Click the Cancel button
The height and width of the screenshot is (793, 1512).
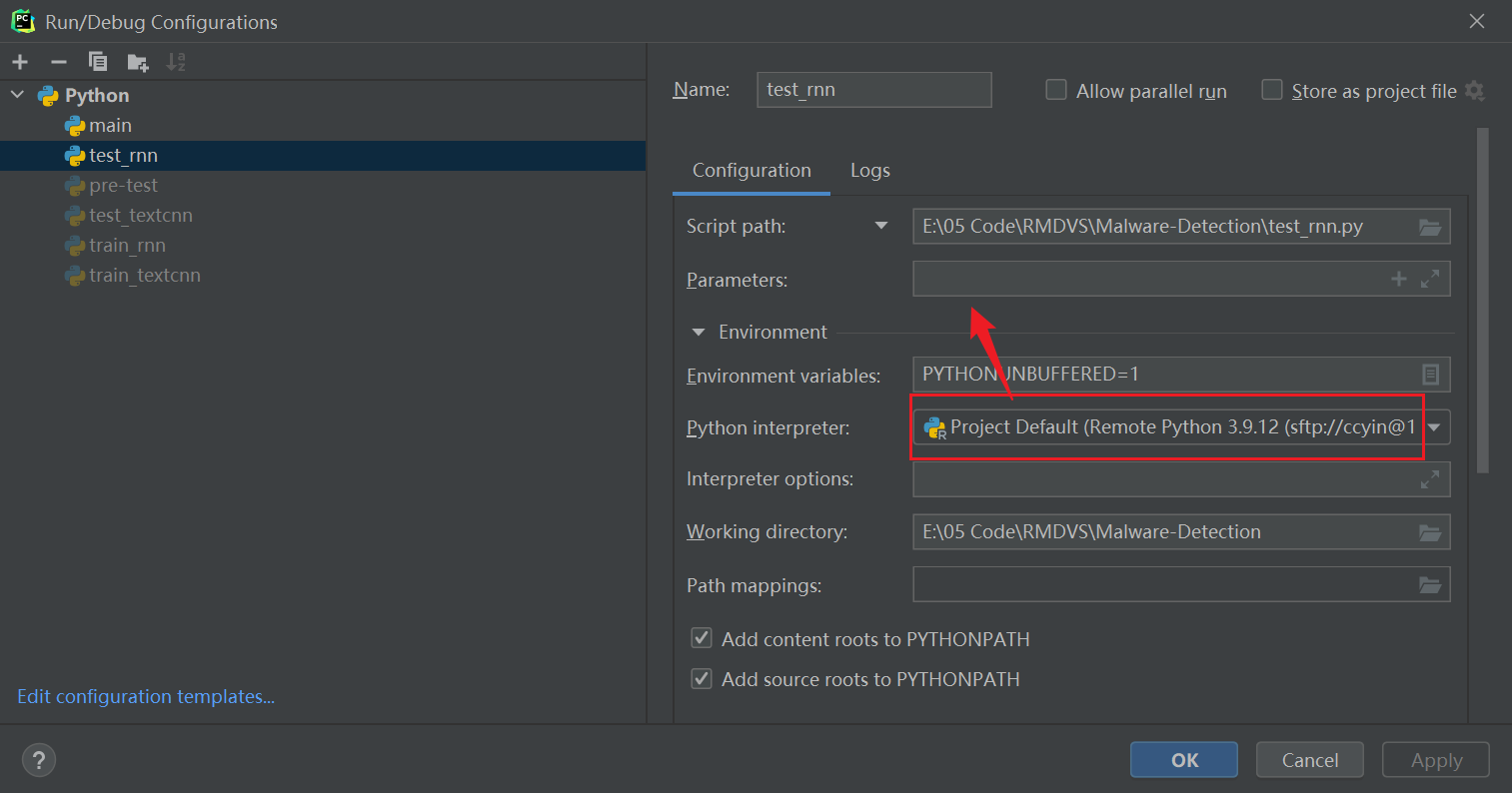coord(1310,760)
